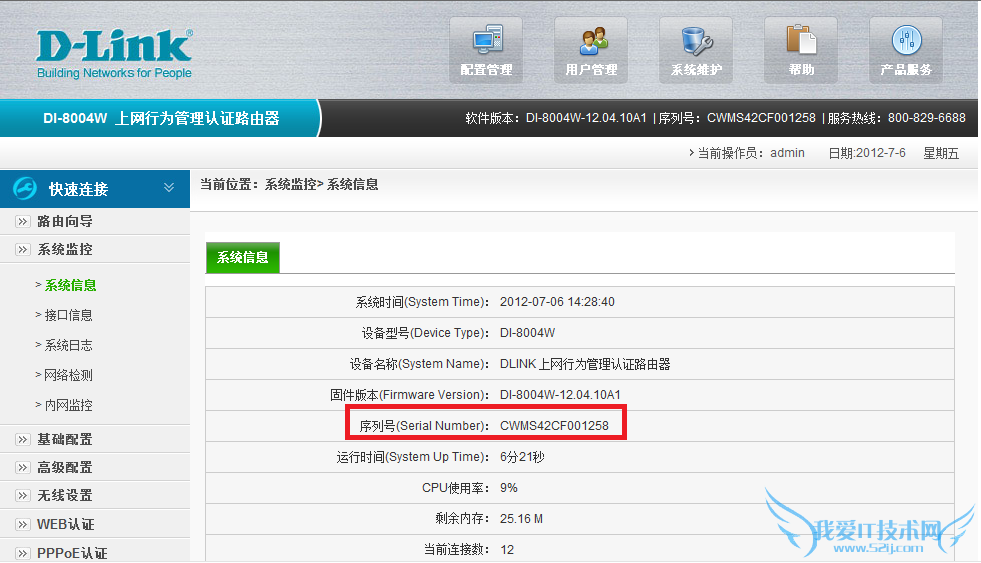Viewport: 981px width, 563px height.
Task: Open the 用户管理 user management icon
Action: 591,51
